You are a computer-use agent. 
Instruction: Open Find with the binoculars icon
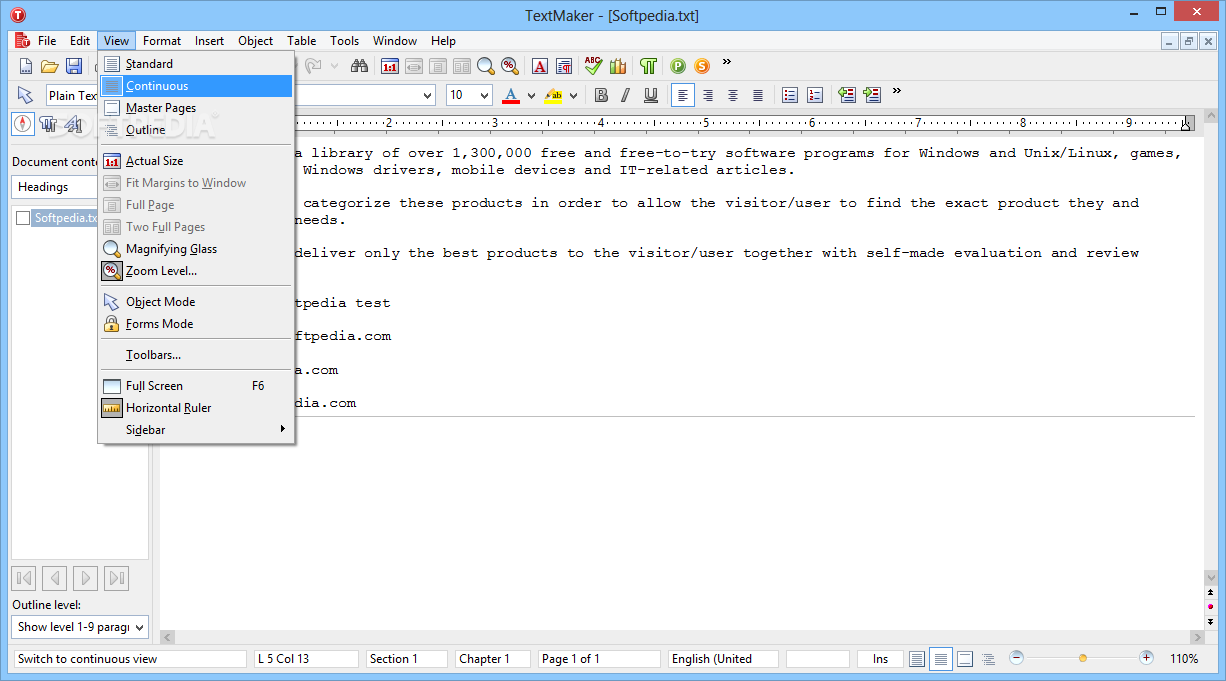point(359,66)
